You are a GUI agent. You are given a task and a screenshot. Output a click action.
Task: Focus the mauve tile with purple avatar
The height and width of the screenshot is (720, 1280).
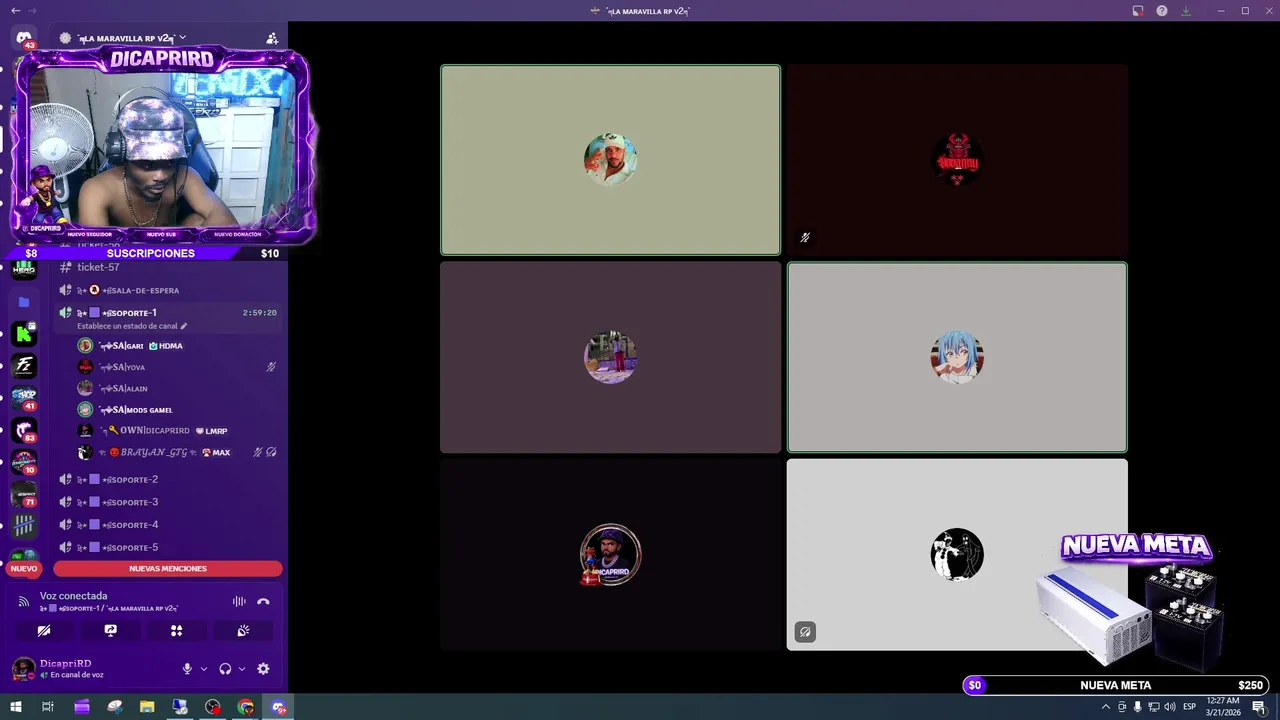610,357
